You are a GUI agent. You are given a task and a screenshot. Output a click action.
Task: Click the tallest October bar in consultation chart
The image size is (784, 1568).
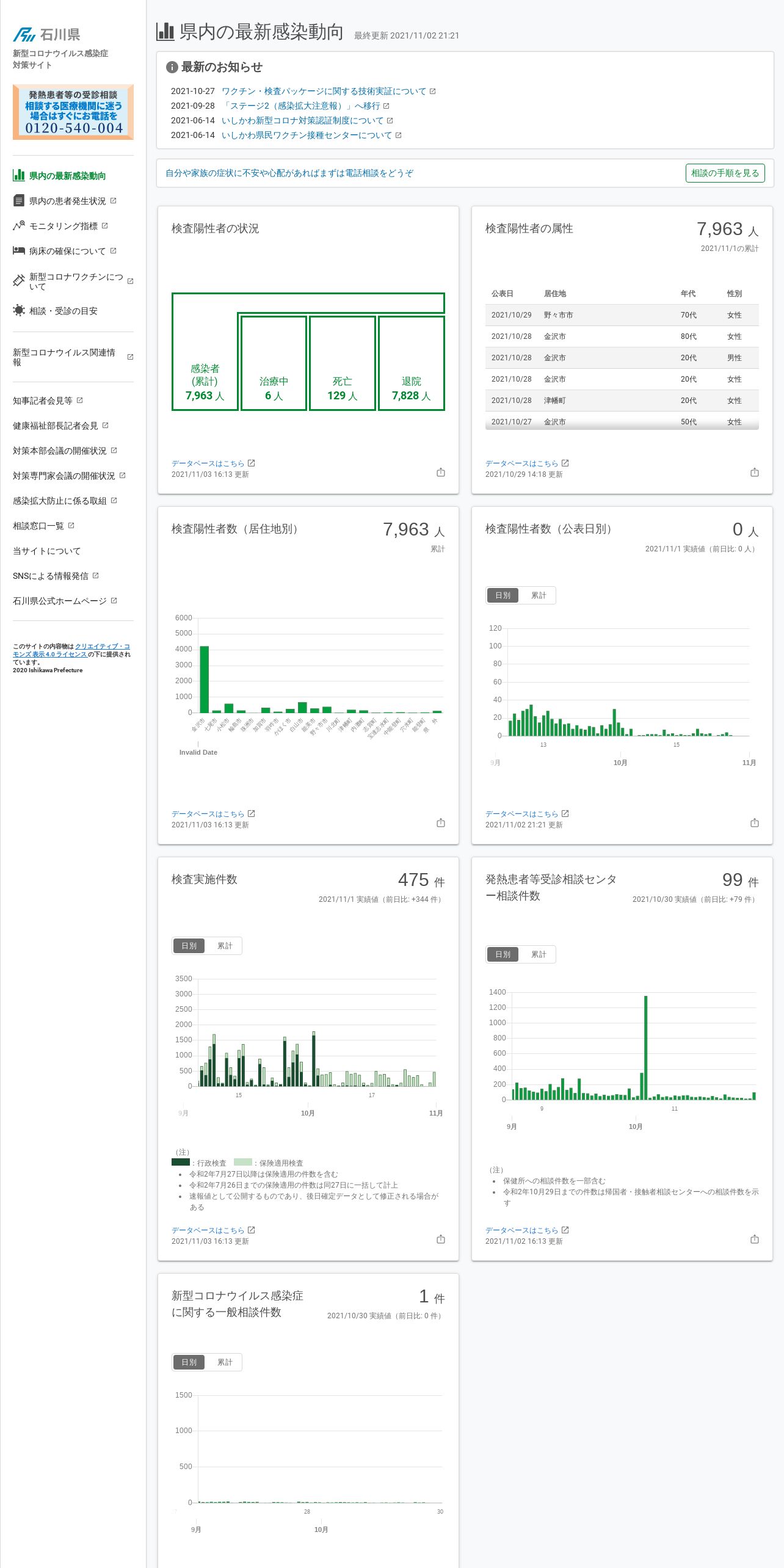click(x=646, y=1048)
